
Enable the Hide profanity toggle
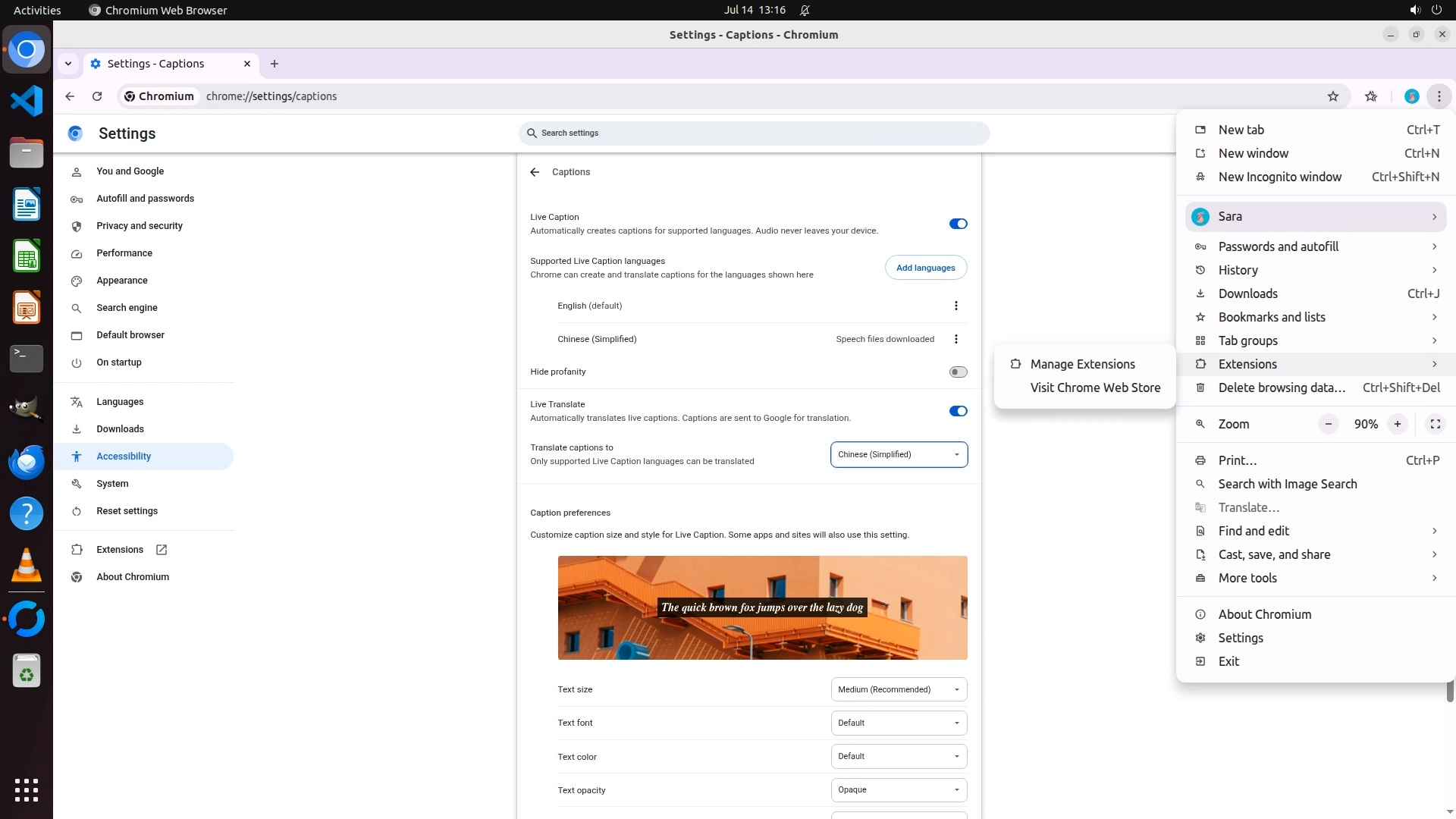click(x=958, y=372)
